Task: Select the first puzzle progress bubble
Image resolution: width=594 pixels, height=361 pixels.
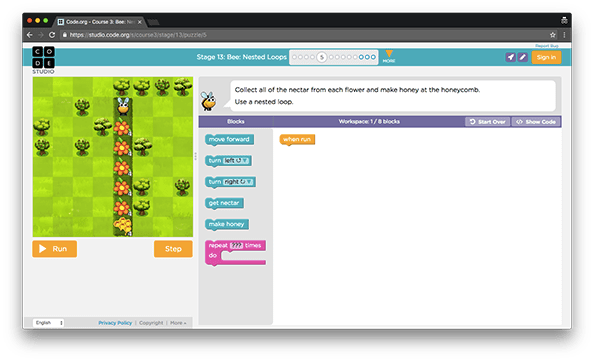Action: (295, 57)
